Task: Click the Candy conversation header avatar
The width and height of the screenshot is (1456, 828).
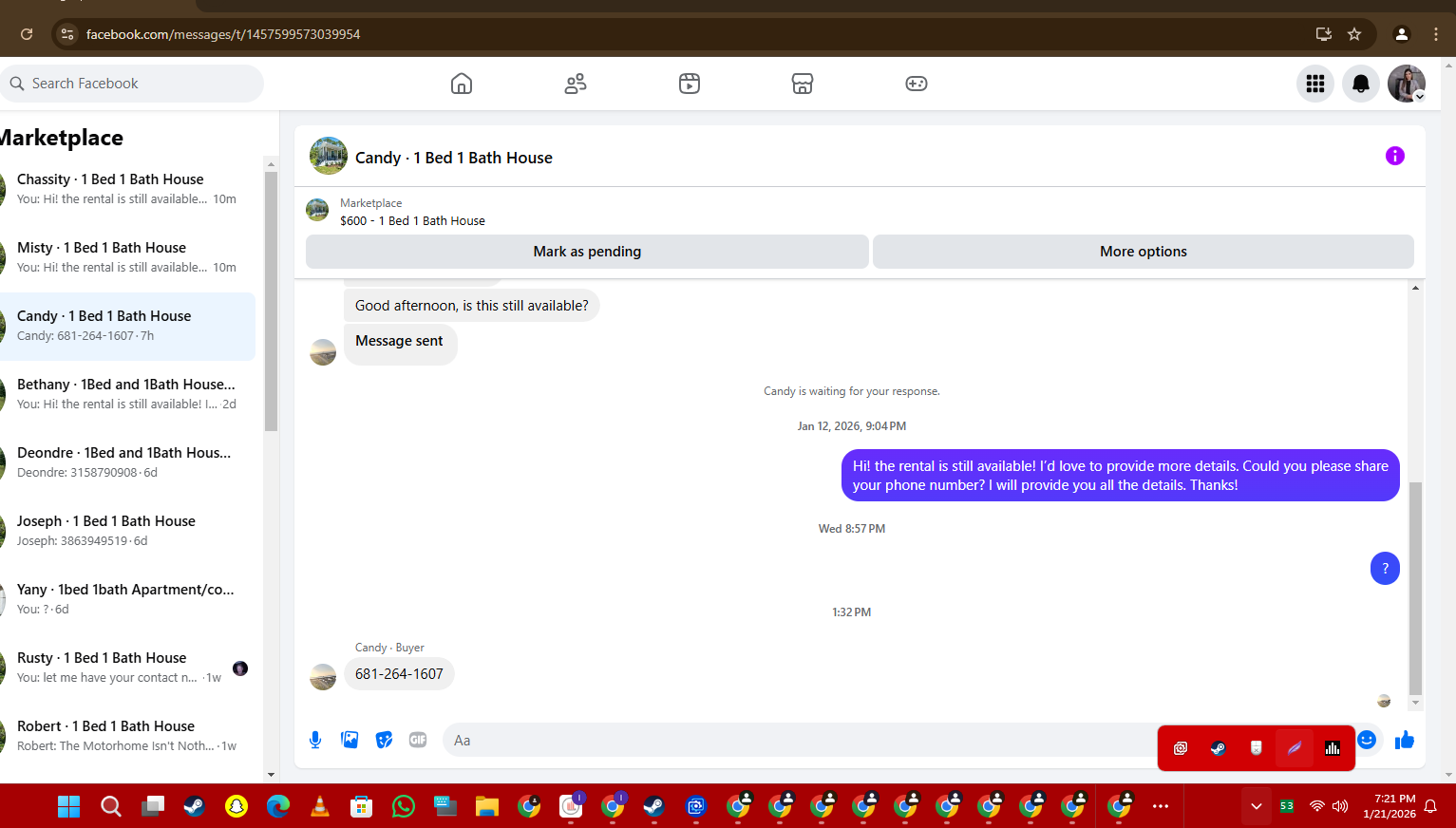Action: pos(329,156)
